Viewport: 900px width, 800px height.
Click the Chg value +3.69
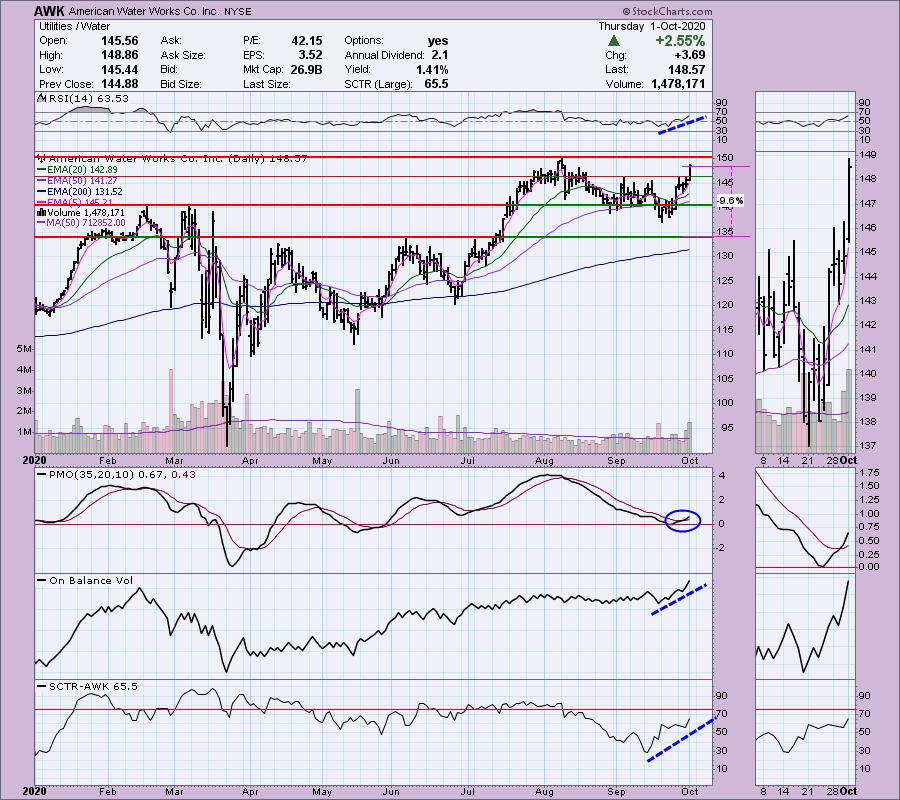coord(689,55)
